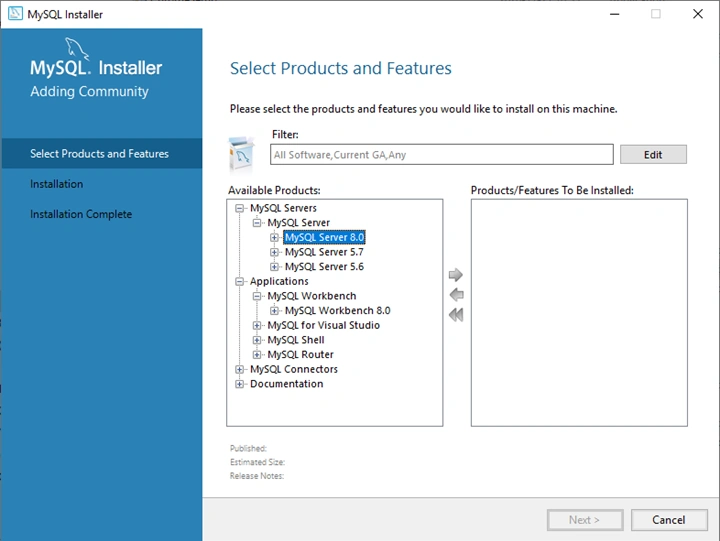This screenshot has height=541, width=720.
Task: Click the Edit filter button
Action: pos(653,155)
